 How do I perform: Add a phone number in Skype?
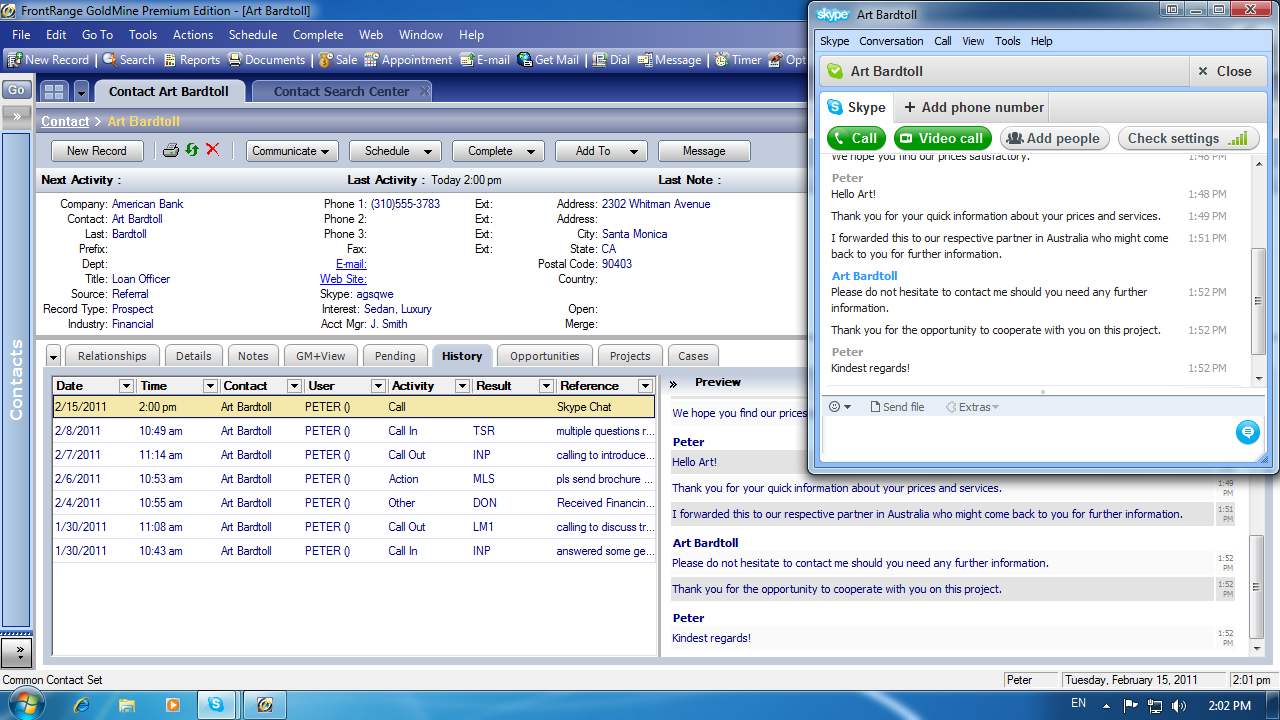pyautogui.click(x=974, y=107)
